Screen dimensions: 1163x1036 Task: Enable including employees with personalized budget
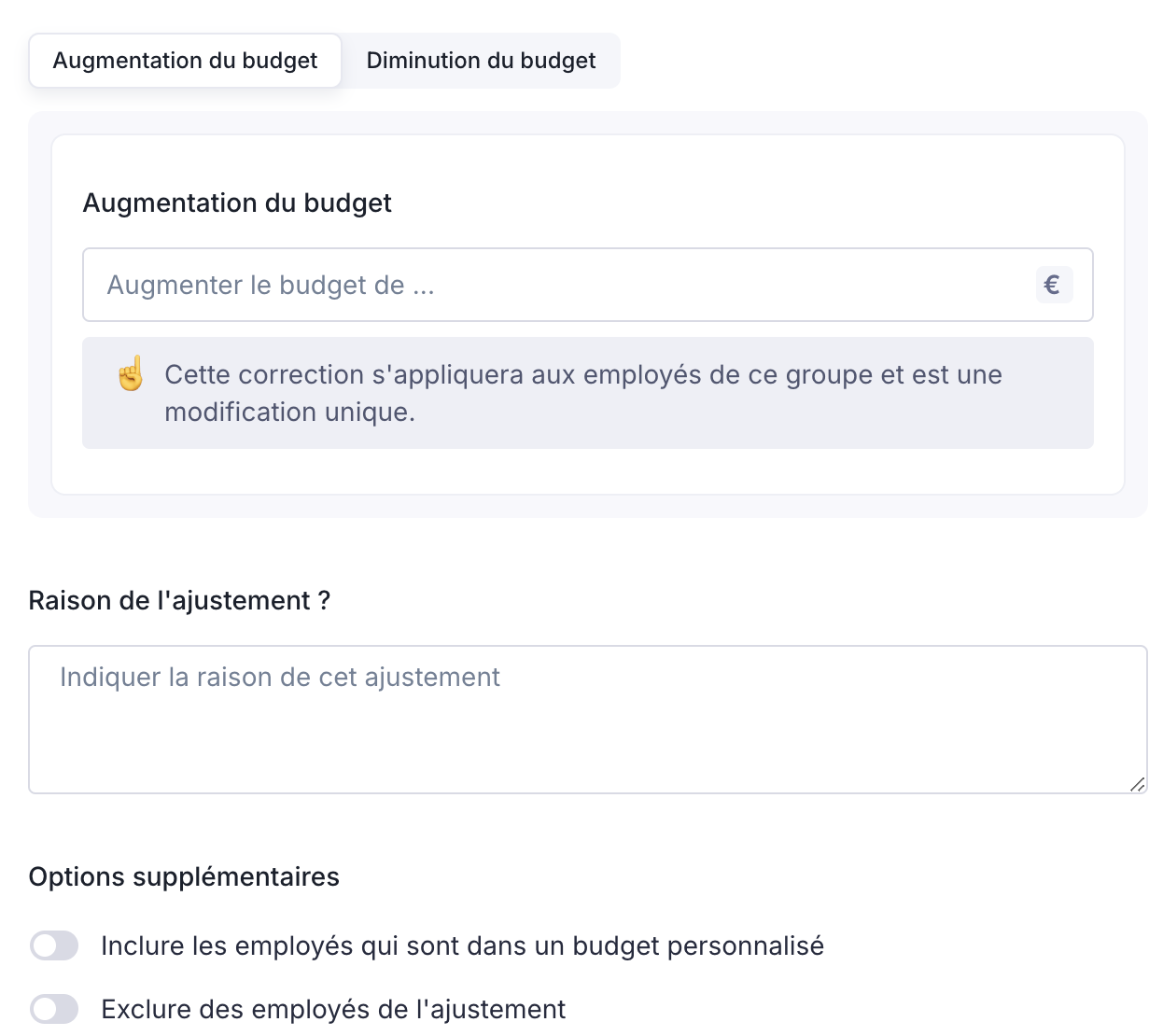(x=54, y=945)
